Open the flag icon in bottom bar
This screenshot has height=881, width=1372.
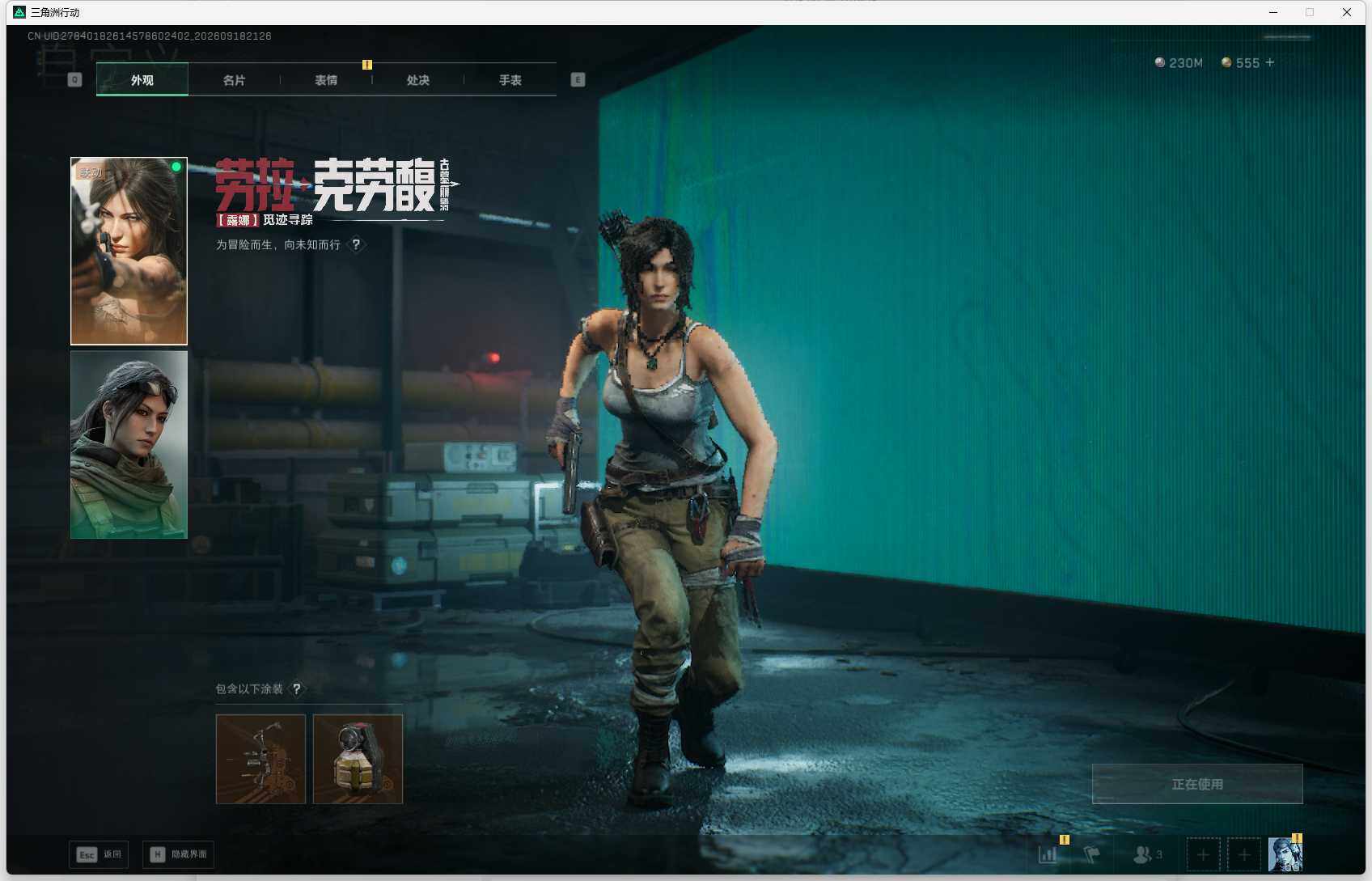[1091, 854]
